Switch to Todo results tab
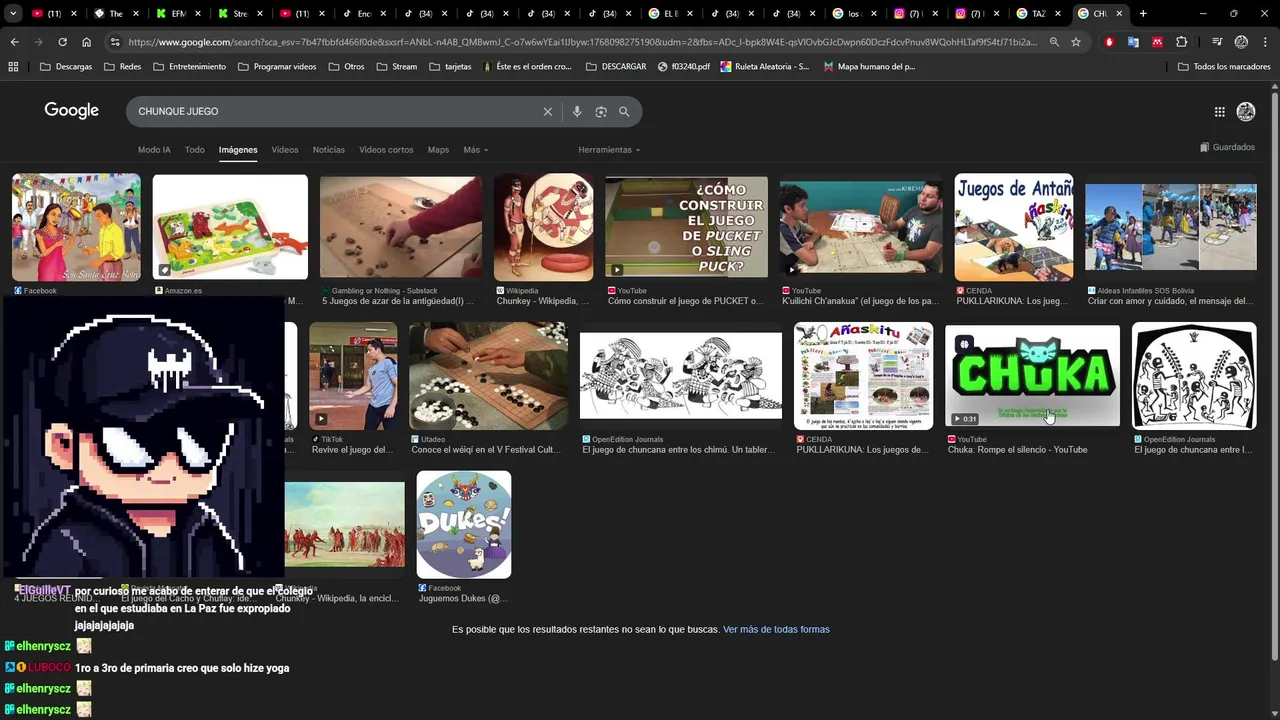The width and height of the screenshot is (1280, 720). point(195,150)
